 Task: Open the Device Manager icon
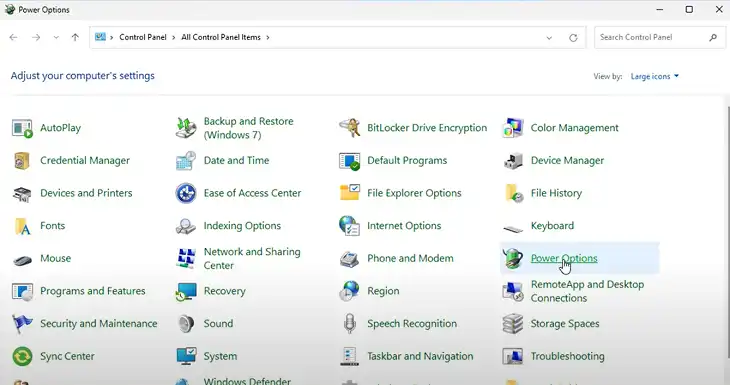tap(513, 161)
